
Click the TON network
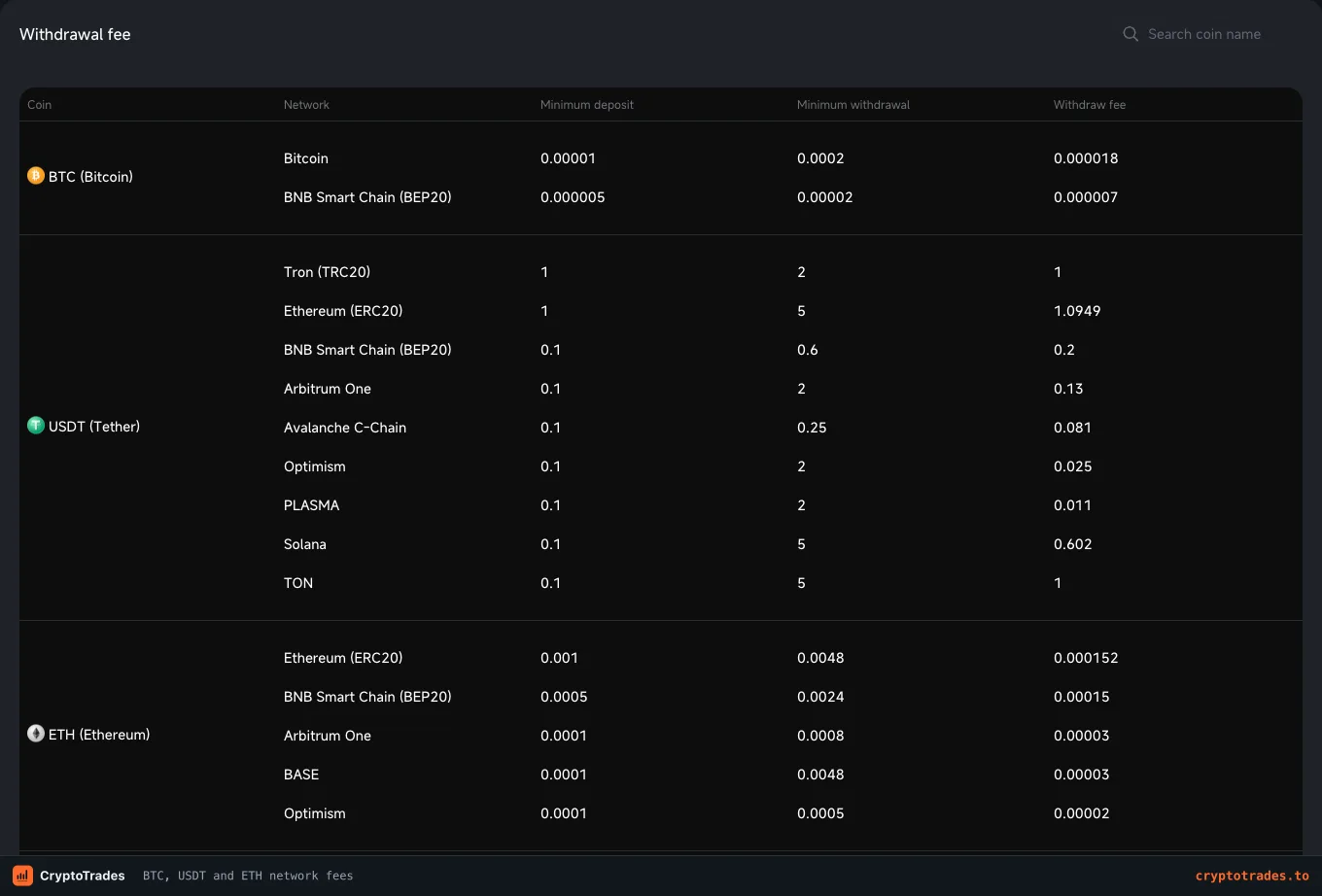click(x=298, y=583)
